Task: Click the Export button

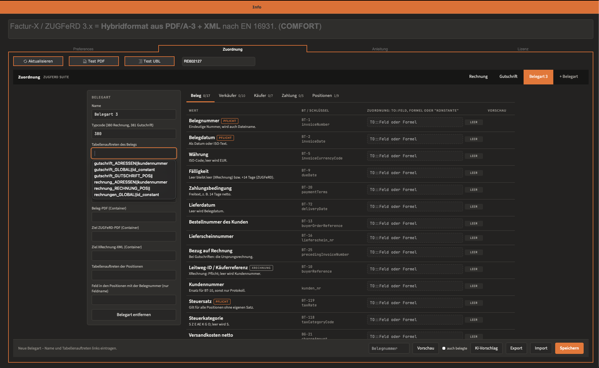Action: pos(516,349)
